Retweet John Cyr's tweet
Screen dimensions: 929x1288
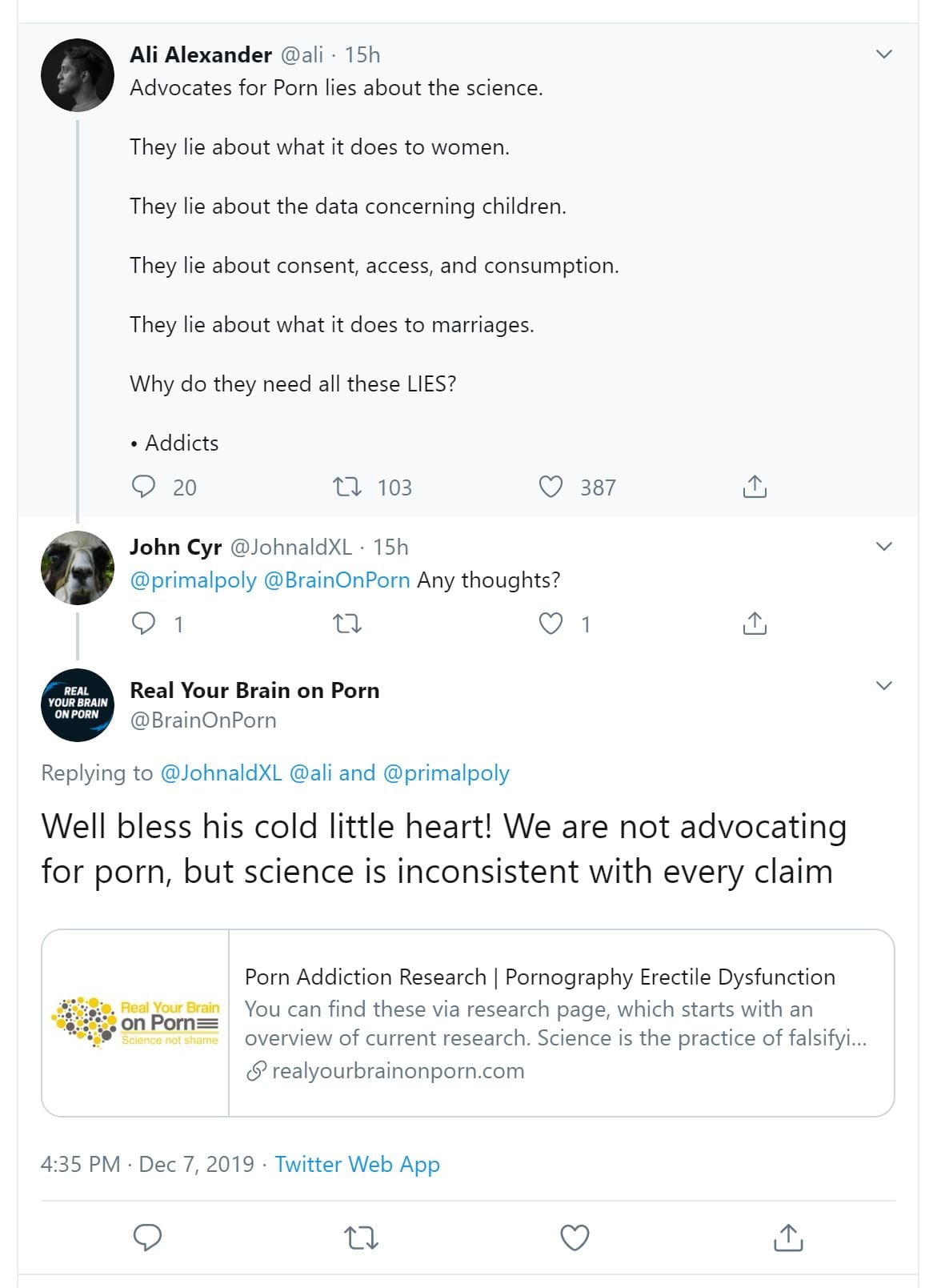pyautogui.click(x=346, y=624)
